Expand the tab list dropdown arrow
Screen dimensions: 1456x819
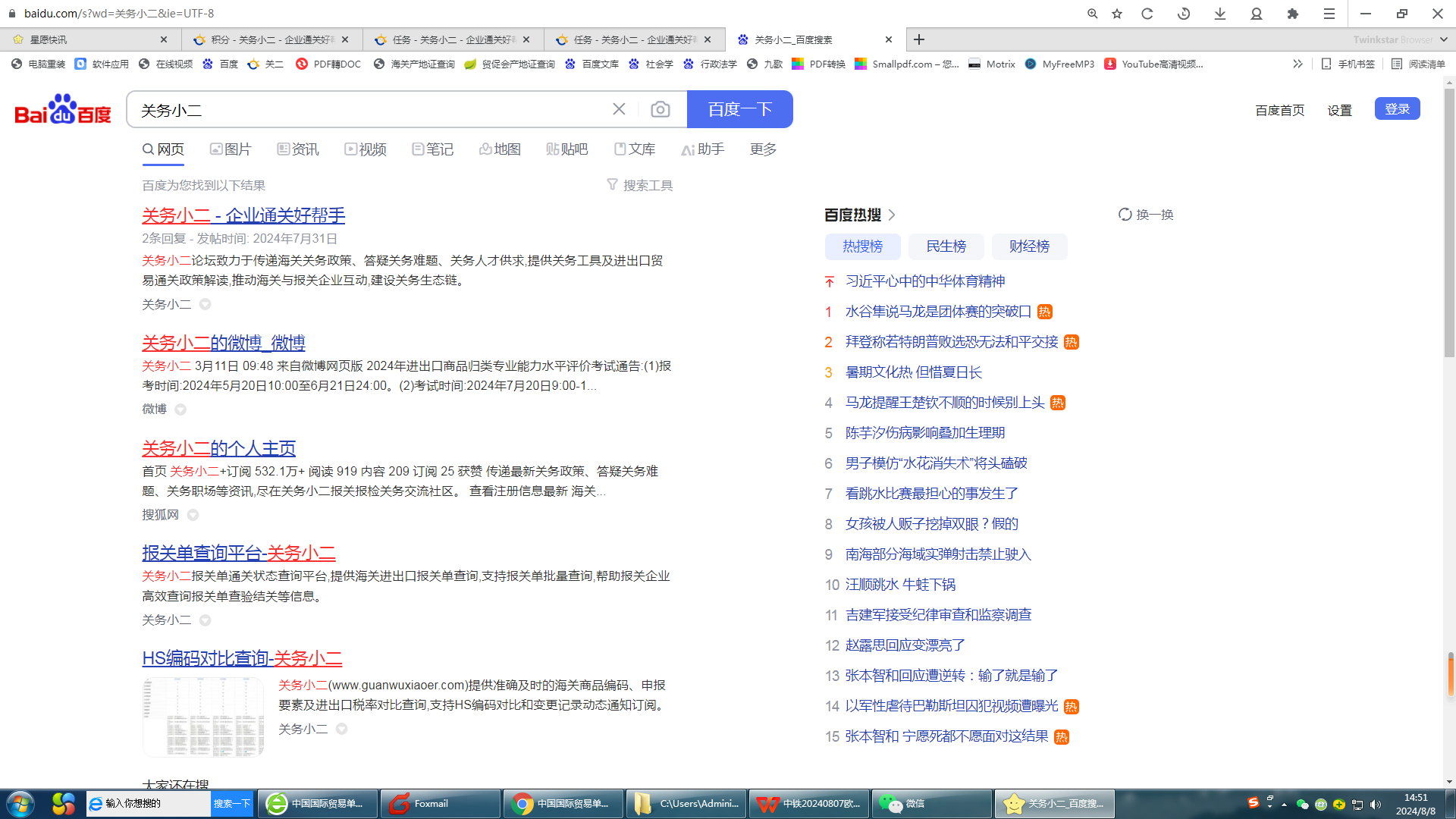pyautogui.click(x=1444, y=39)
